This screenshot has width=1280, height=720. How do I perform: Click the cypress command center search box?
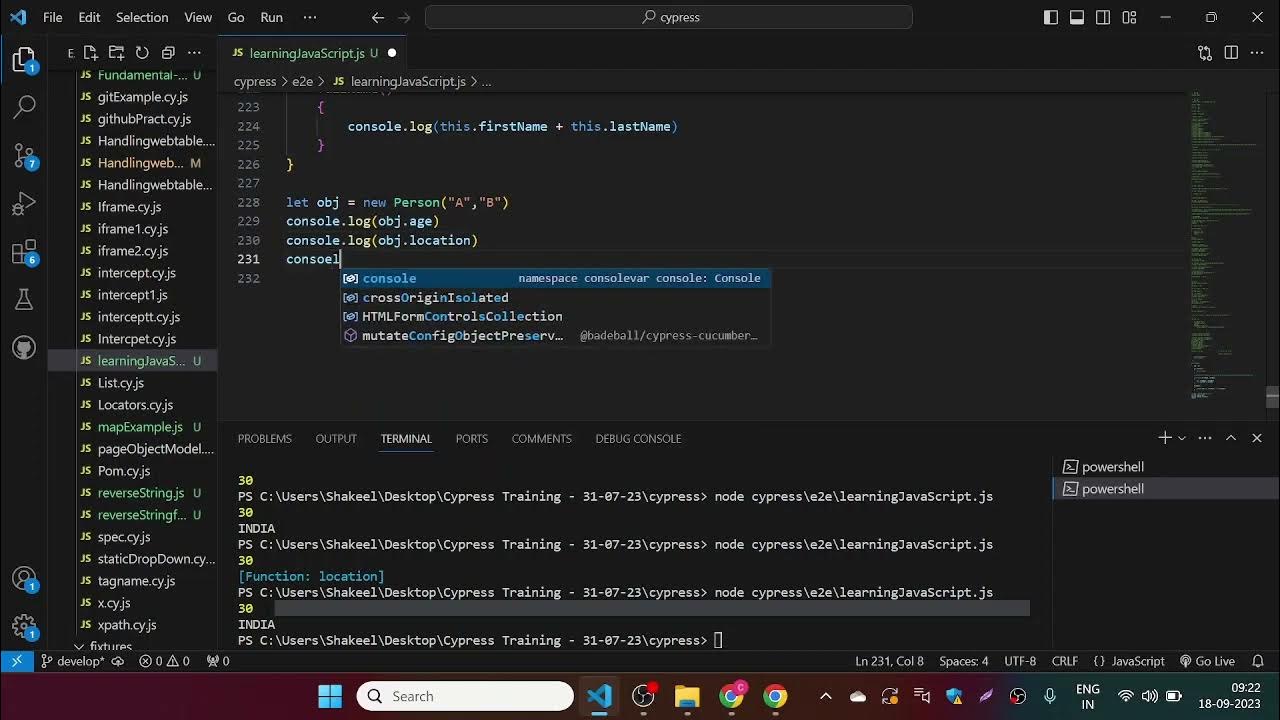669,17
